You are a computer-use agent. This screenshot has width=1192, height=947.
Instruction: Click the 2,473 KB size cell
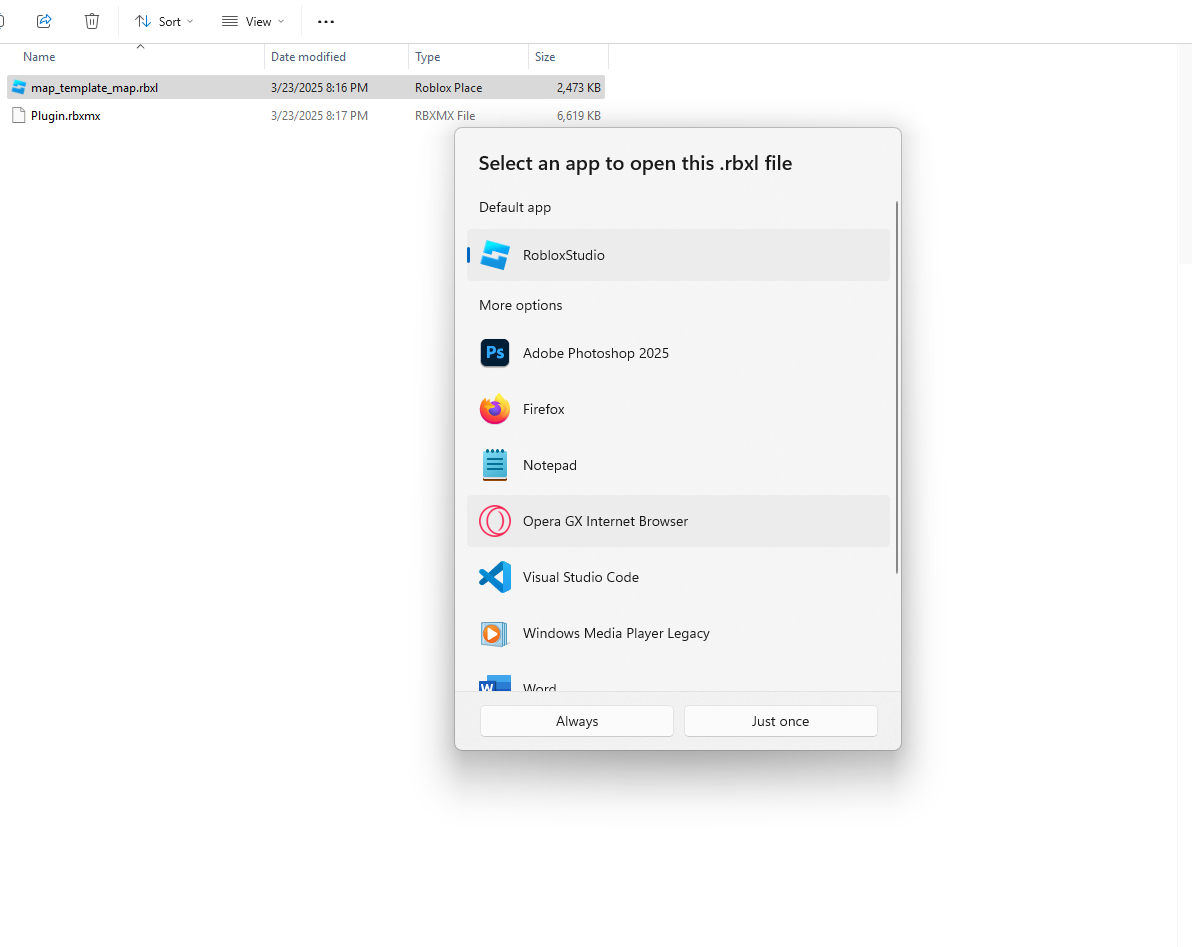click(x=579, y=87)
